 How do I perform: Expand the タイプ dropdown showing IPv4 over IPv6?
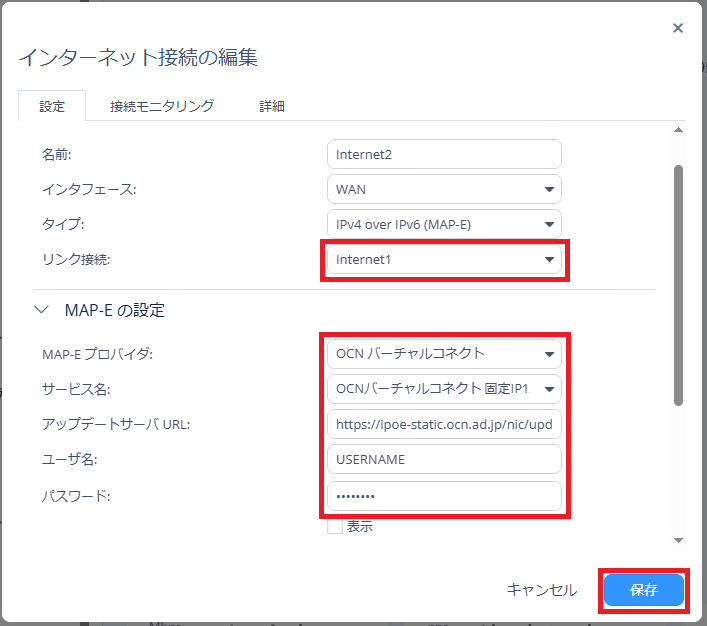click(444, 224)
